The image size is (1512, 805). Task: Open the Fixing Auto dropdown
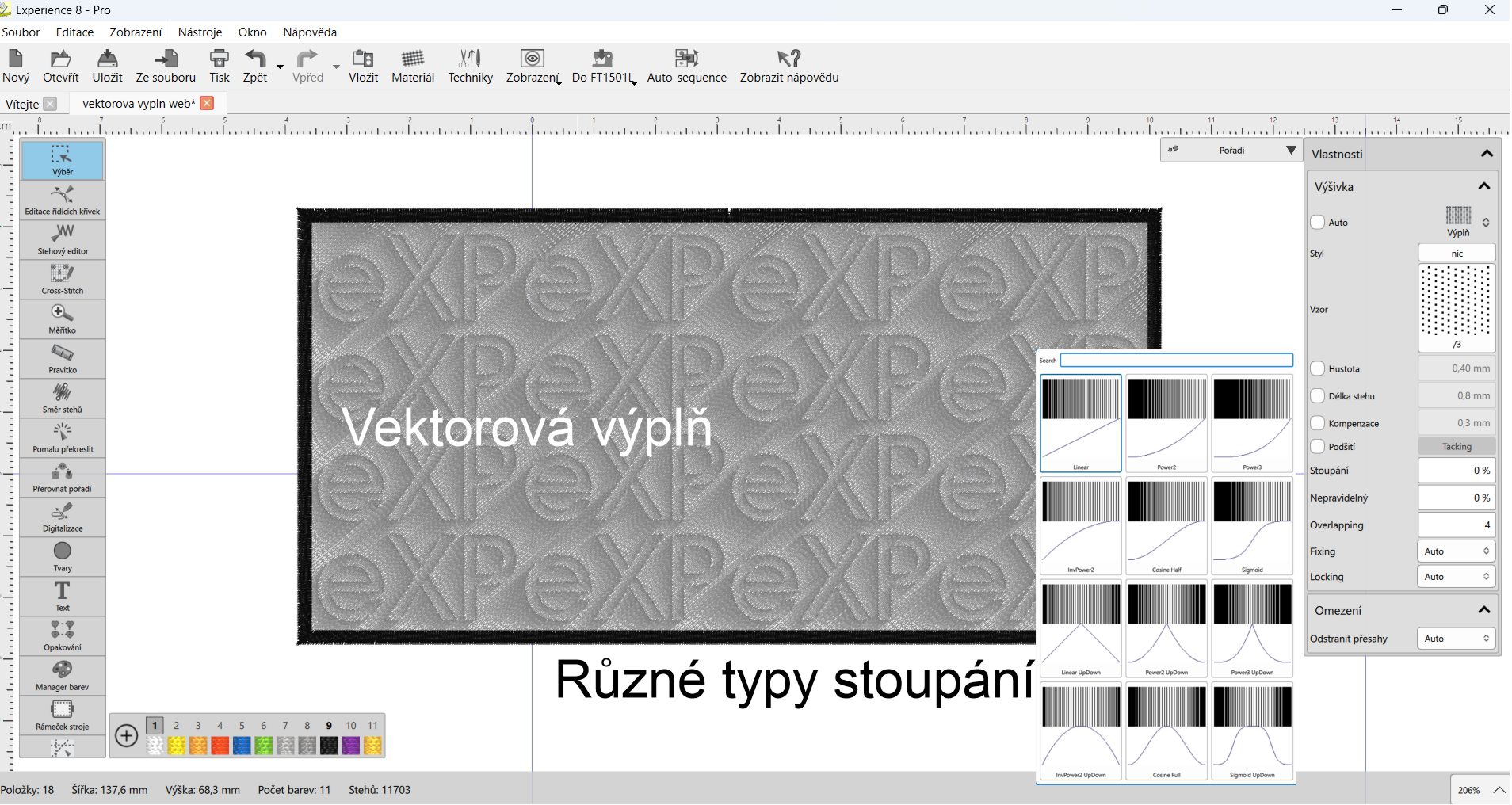coord(1456,551)
